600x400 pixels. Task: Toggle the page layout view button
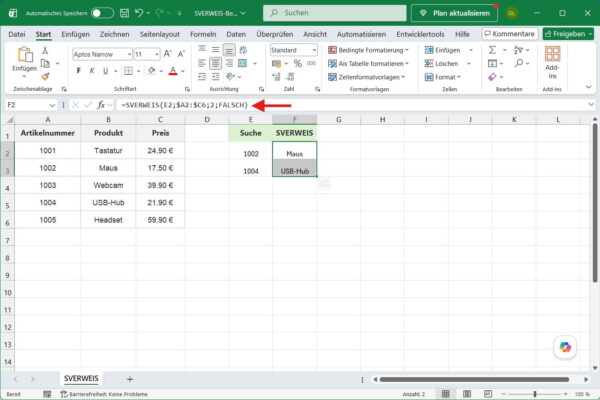click(467, 394)
